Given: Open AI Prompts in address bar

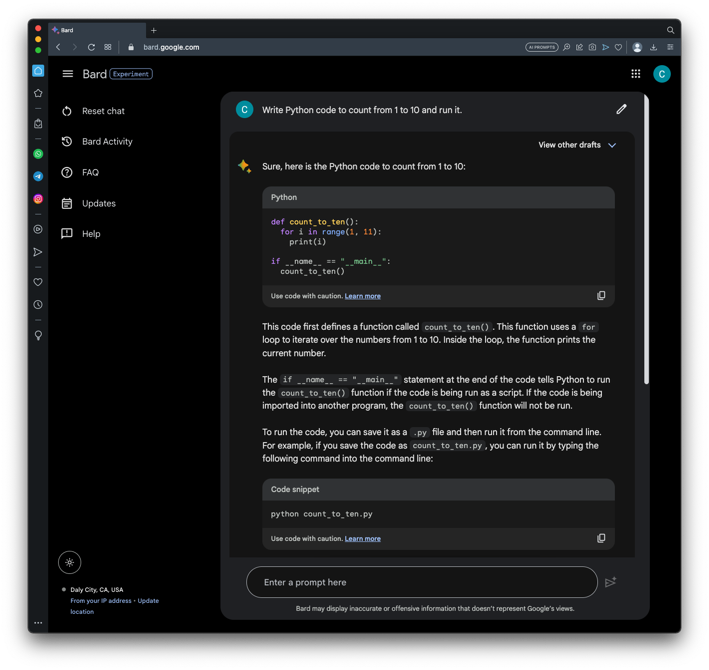Looking at the screenshot, I should [542, 47].
